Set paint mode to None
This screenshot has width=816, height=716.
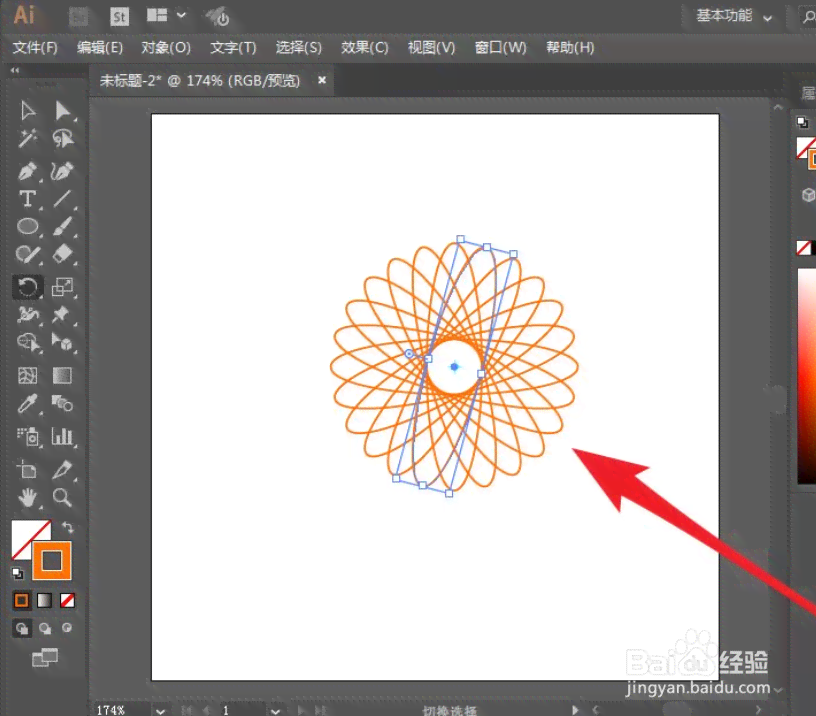67,600
